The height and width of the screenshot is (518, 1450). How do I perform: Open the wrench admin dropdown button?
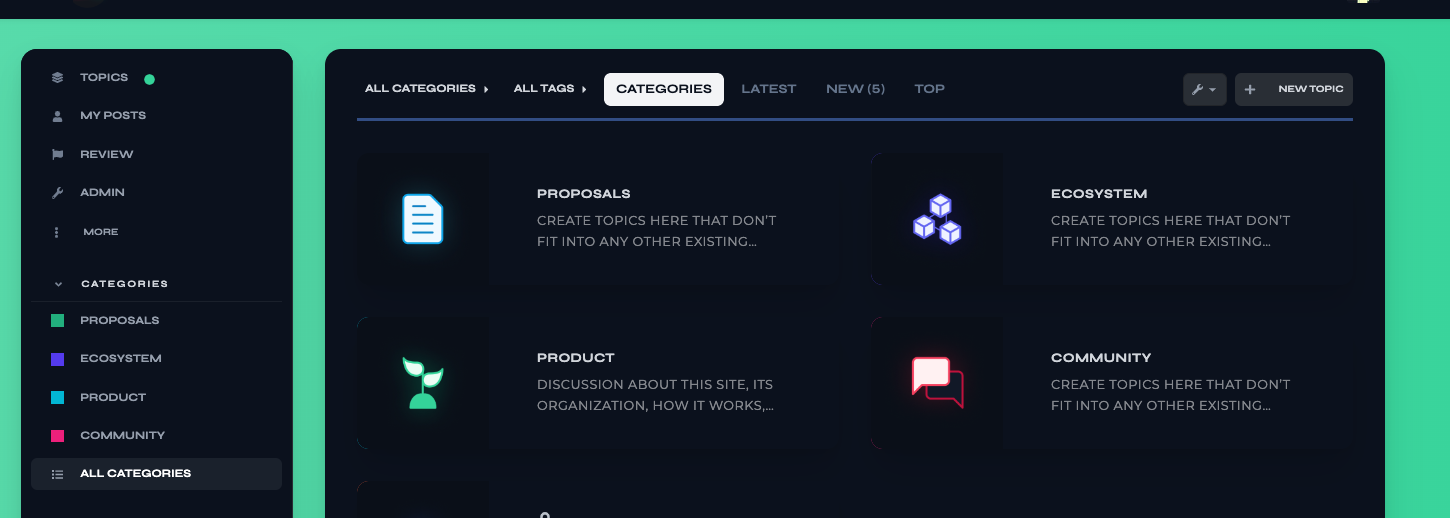click(1204, 89)
